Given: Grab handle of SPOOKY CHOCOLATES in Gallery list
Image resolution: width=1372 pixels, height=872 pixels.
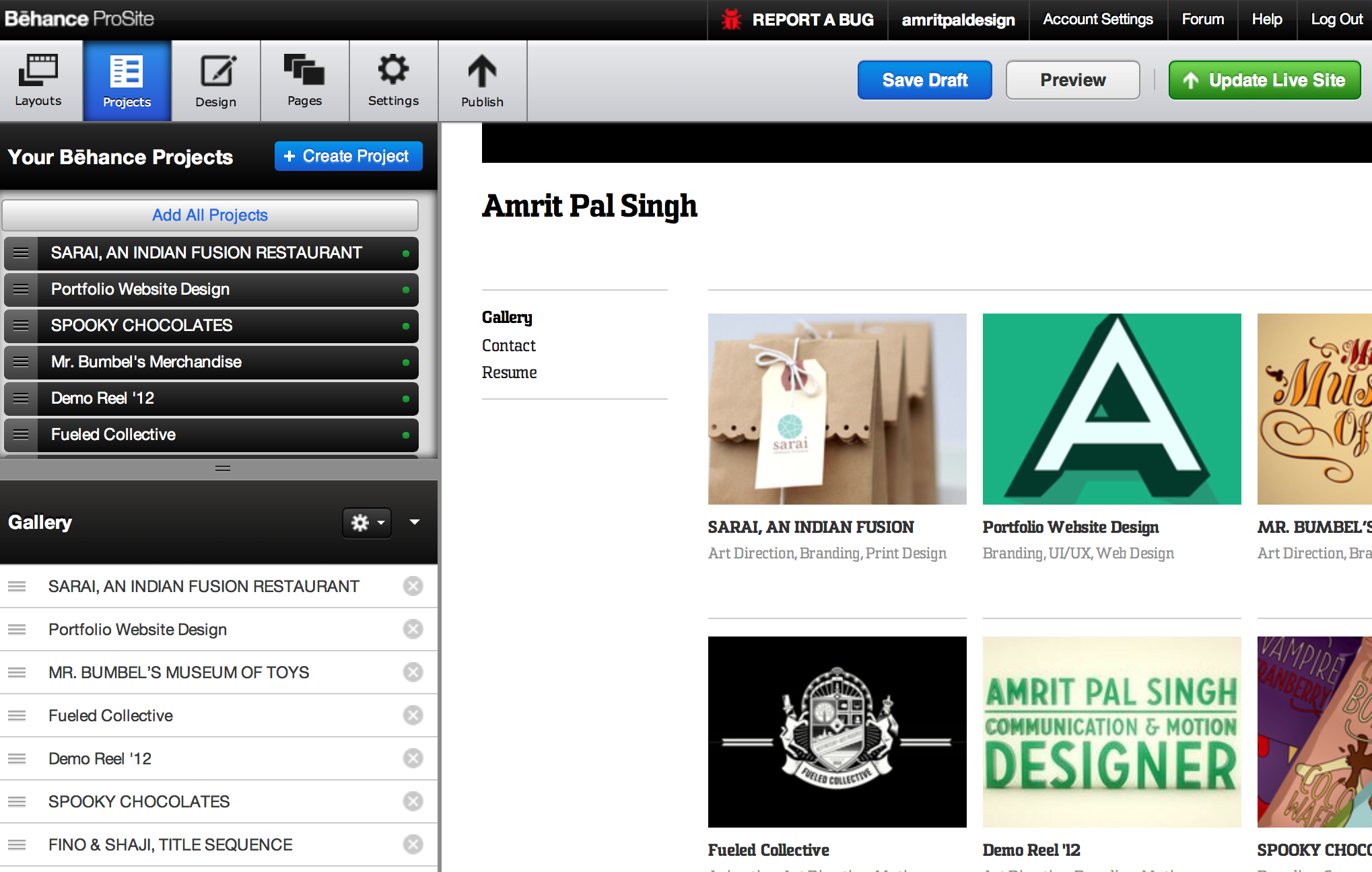Looking at the screenshot, I should 17,802.
